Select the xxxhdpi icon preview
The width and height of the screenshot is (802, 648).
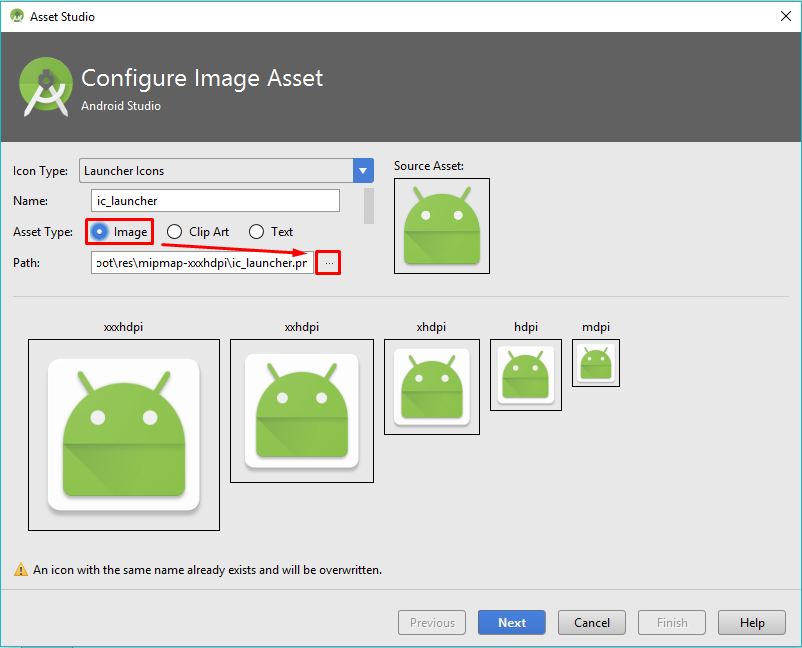pos(124,435)
